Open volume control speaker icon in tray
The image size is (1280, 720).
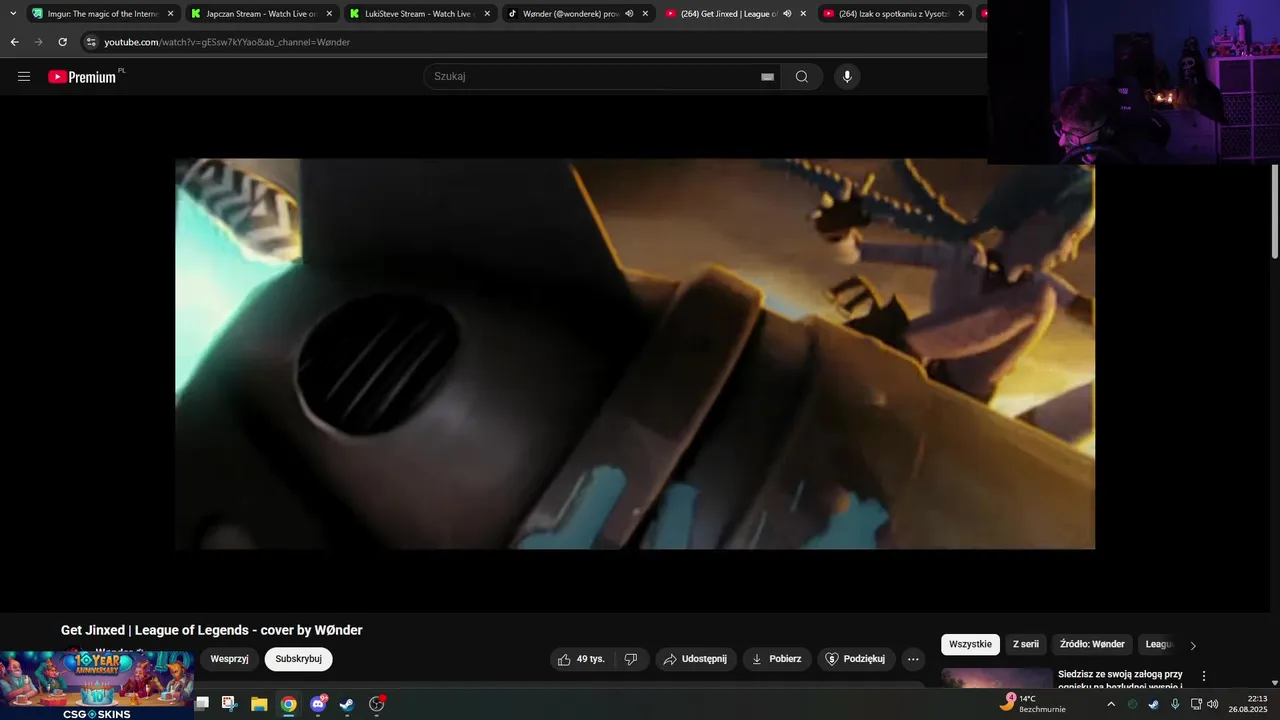1213,704
